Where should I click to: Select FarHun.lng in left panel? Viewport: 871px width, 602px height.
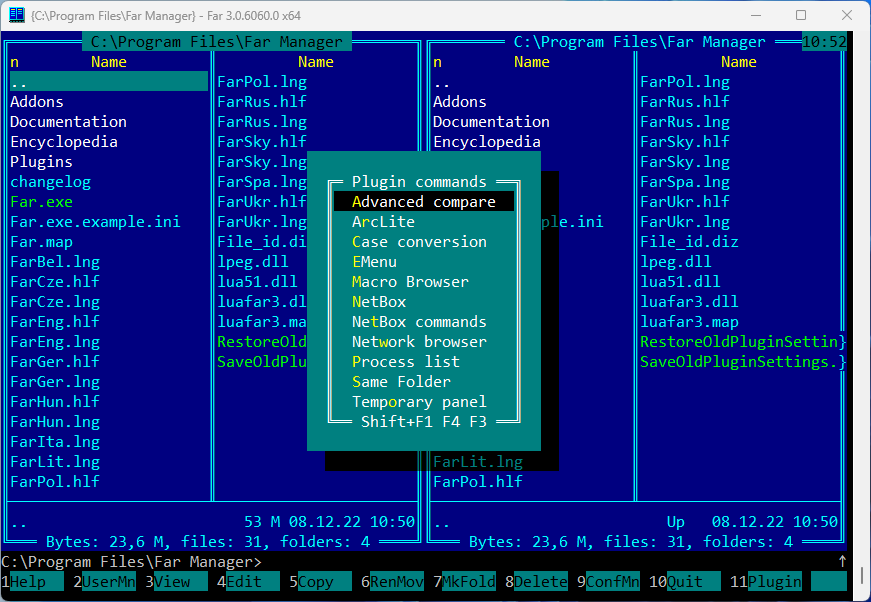pos(55,422)
